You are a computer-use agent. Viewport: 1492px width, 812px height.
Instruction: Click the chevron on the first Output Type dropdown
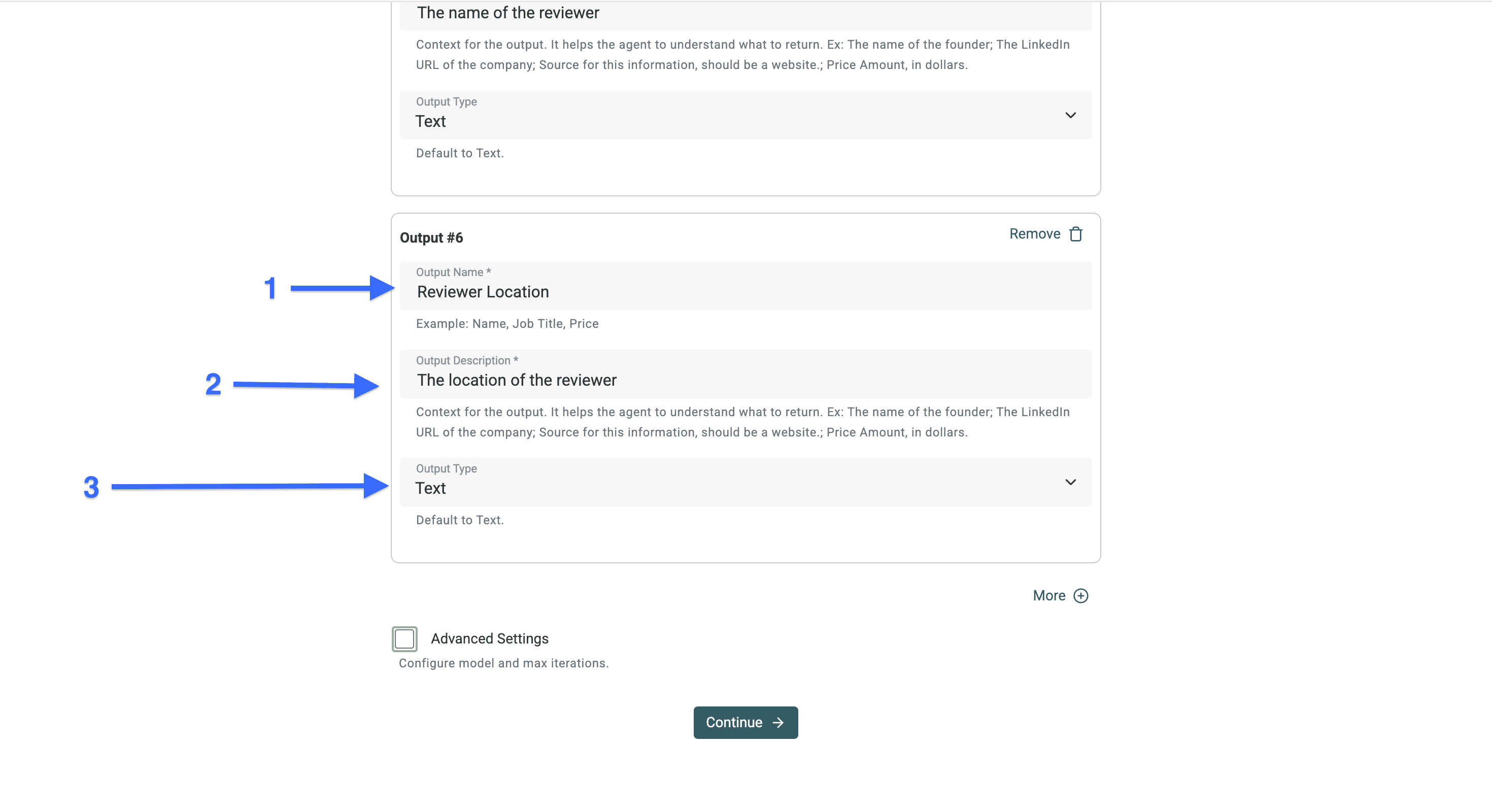[x=1071, y=115]
